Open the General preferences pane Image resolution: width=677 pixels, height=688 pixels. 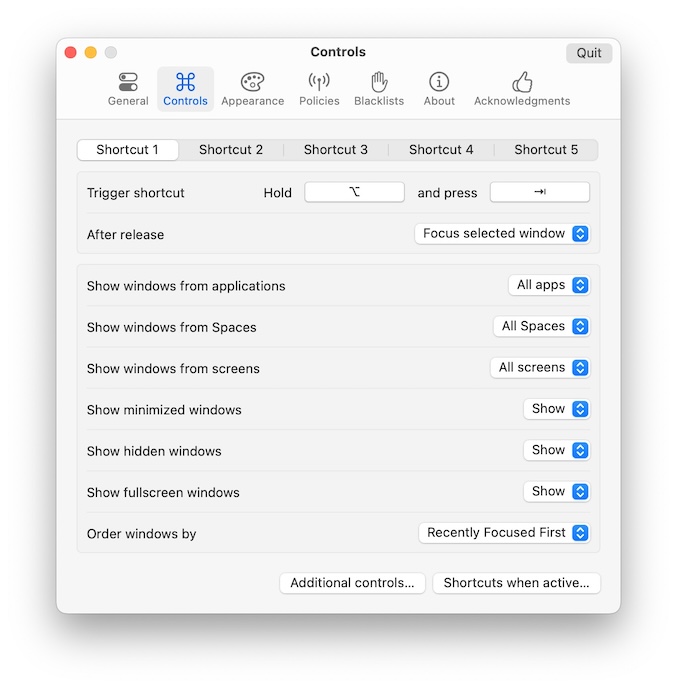point(128,88)
